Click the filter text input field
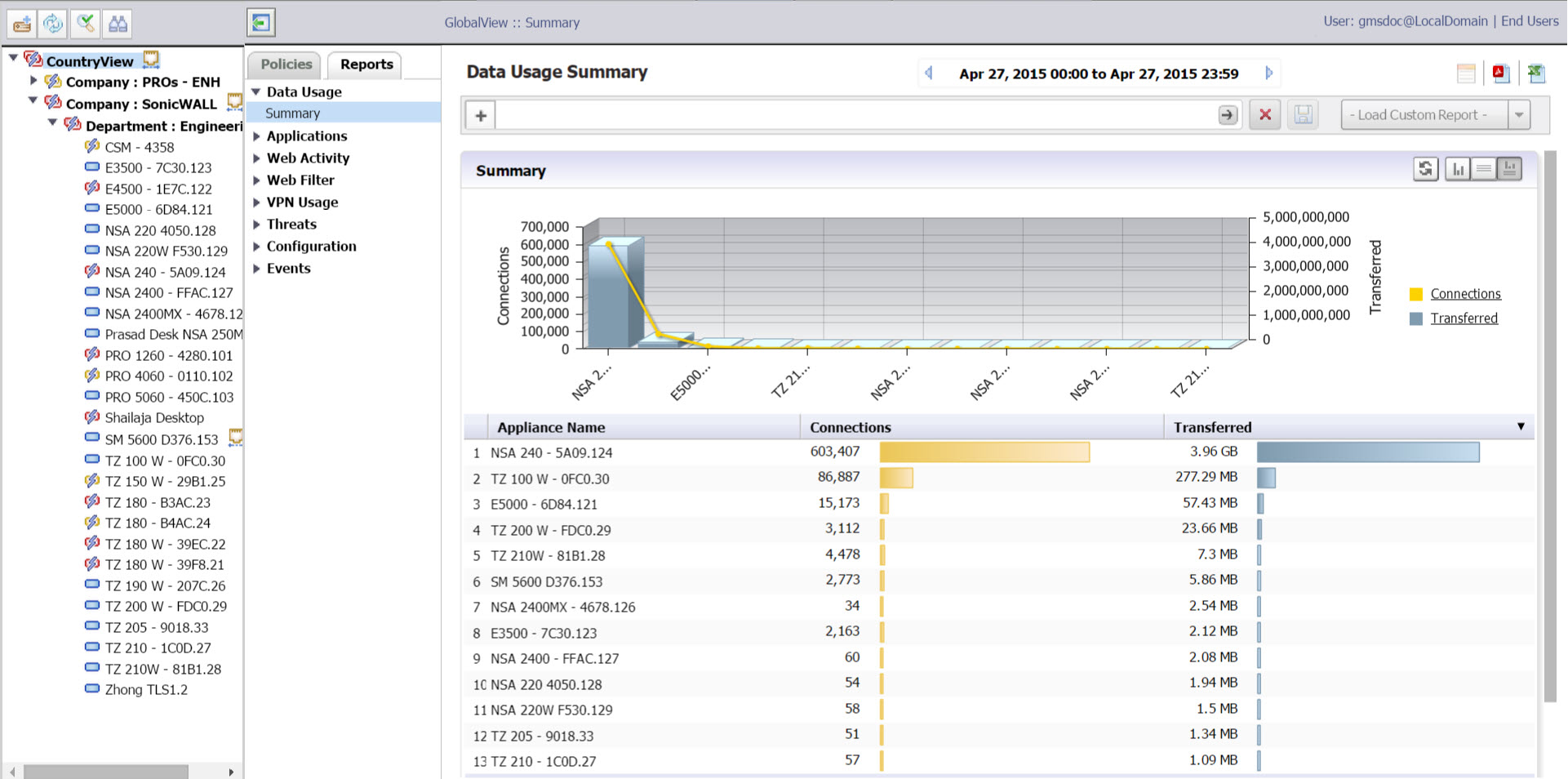 pos(855,115)
